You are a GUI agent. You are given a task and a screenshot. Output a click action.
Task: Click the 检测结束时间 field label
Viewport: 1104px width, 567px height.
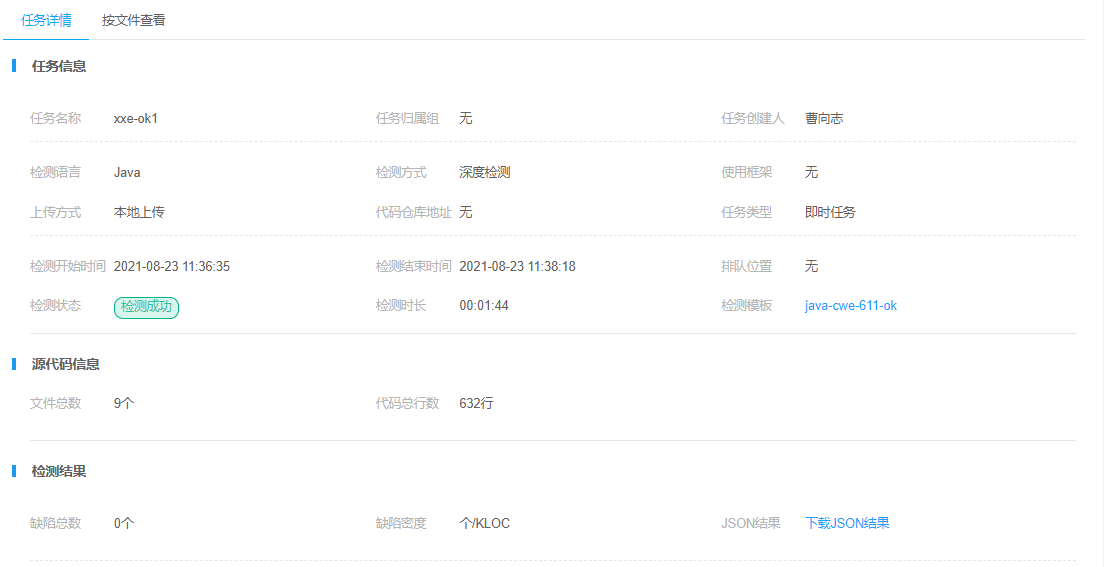[413, 266]
